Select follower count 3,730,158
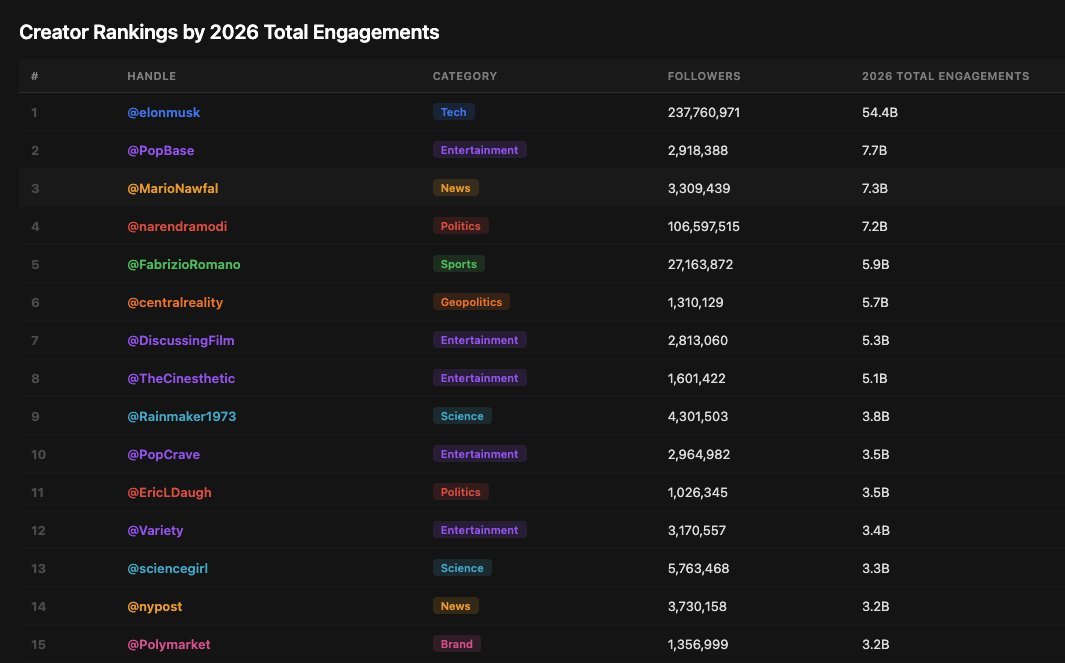Screen dimensions: 1065x663 tap(697, 607)
